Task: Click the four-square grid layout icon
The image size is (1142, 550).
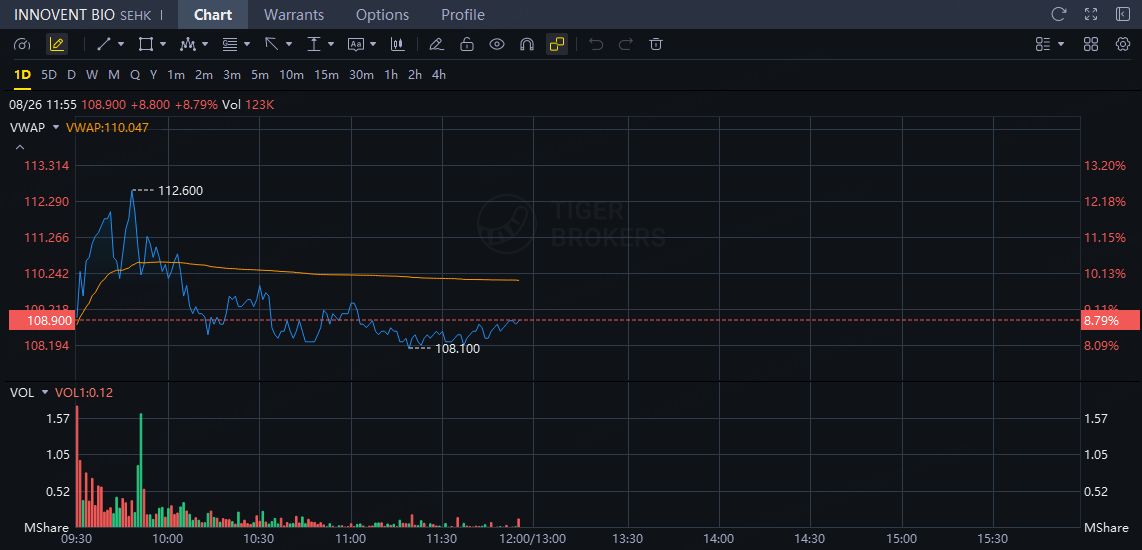Action: [1090, 44]
